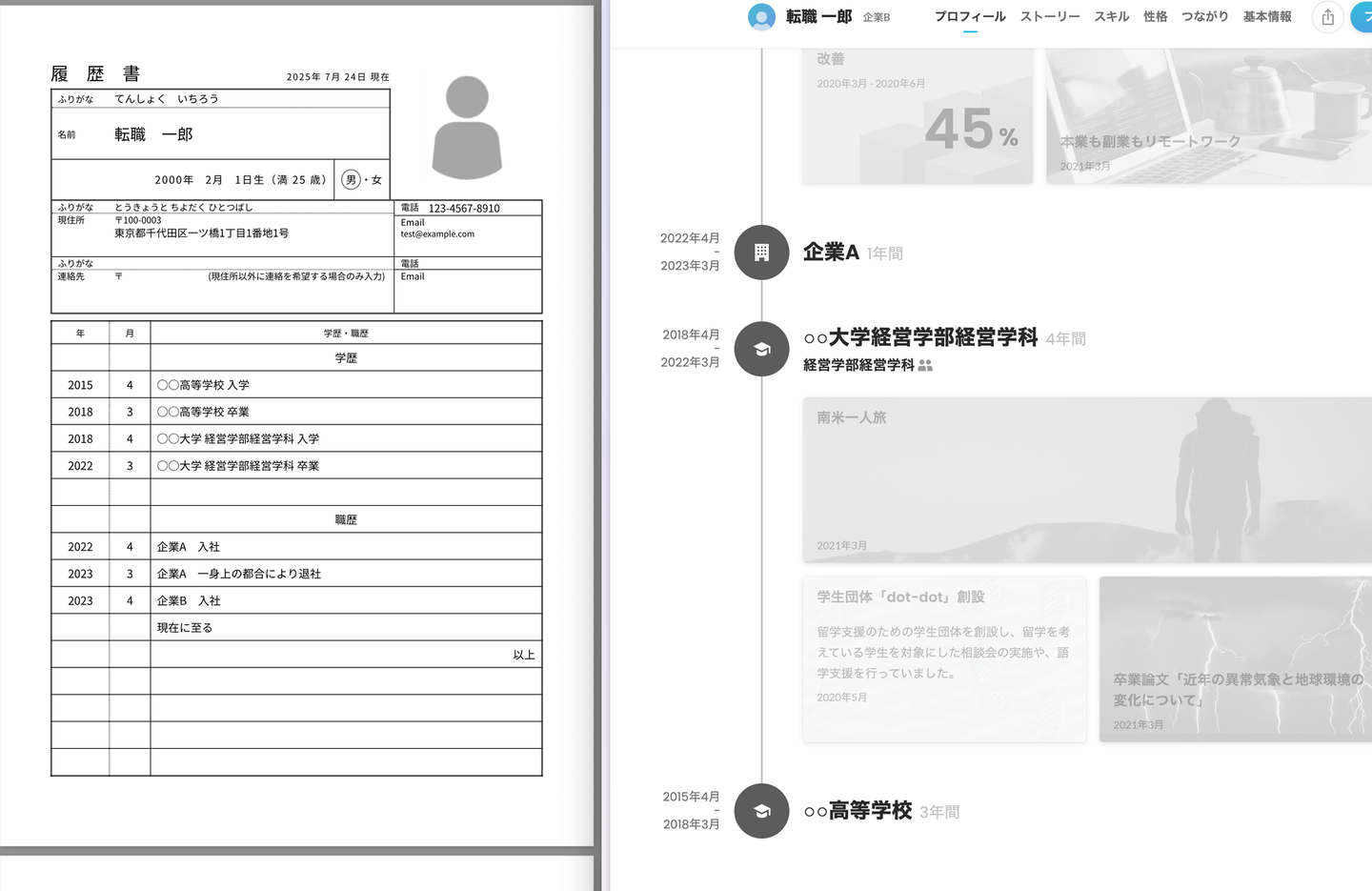Open the ○○高等学校 timeline heading
This screenshot has height=891, width=1372.
(857, 810)
